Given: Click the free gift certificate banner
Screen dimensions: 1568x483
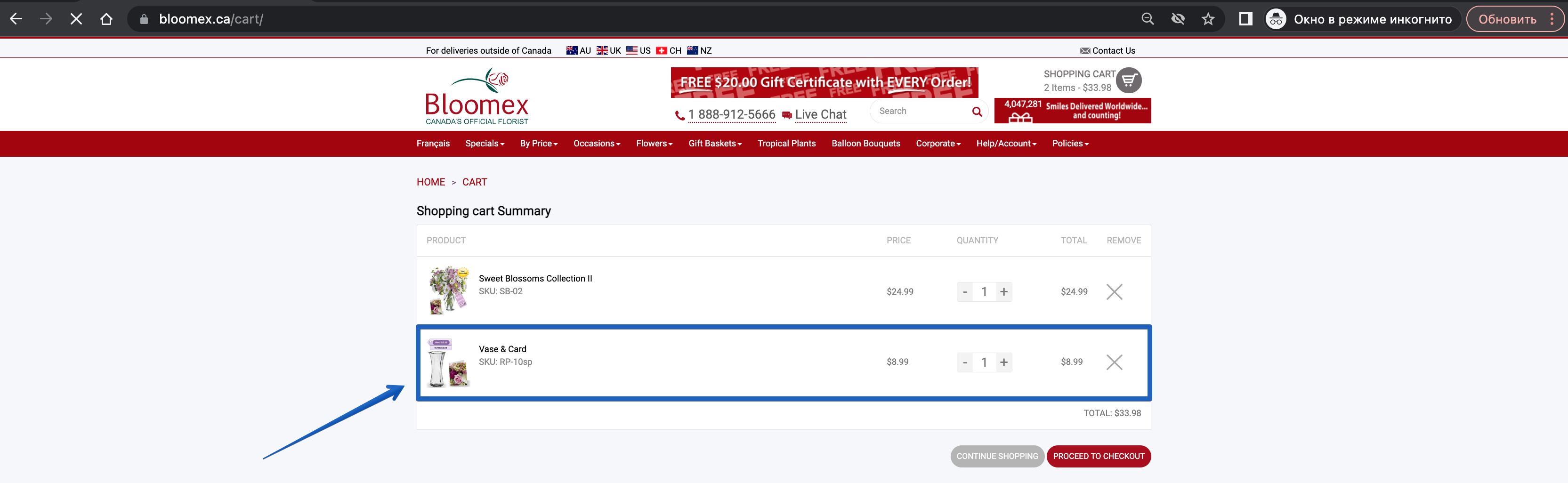Looking at the screenshot, I should pos(824,82).
